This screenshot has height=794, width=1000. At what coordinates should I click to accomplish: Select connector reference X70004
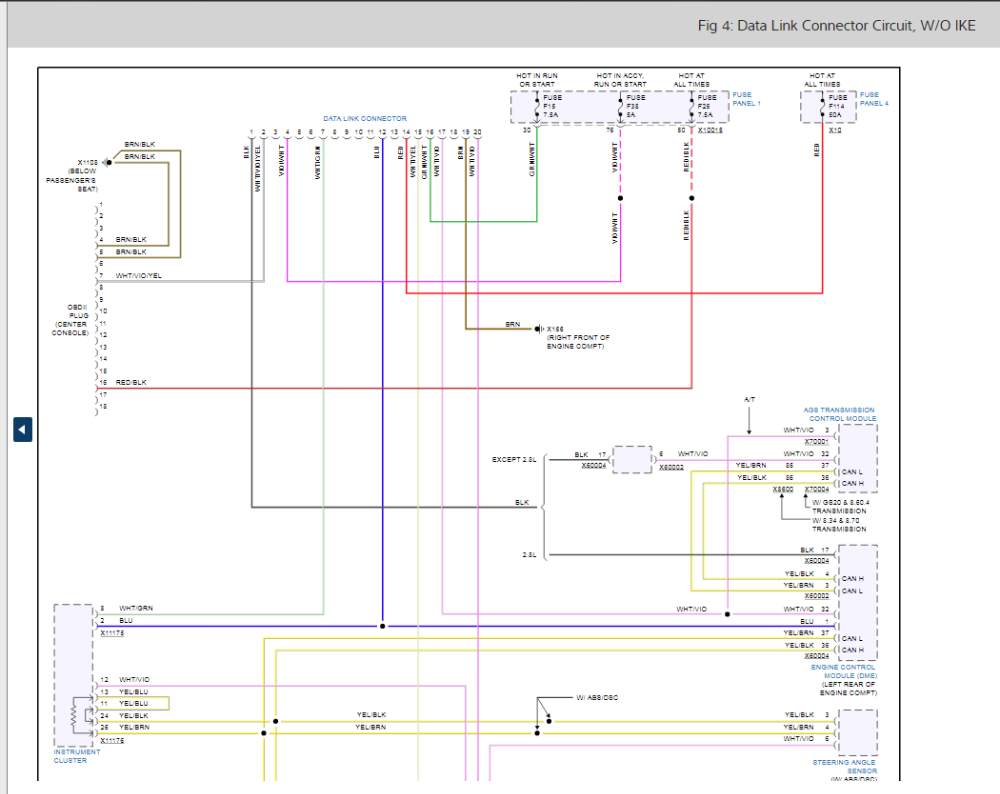coord(816,489)
